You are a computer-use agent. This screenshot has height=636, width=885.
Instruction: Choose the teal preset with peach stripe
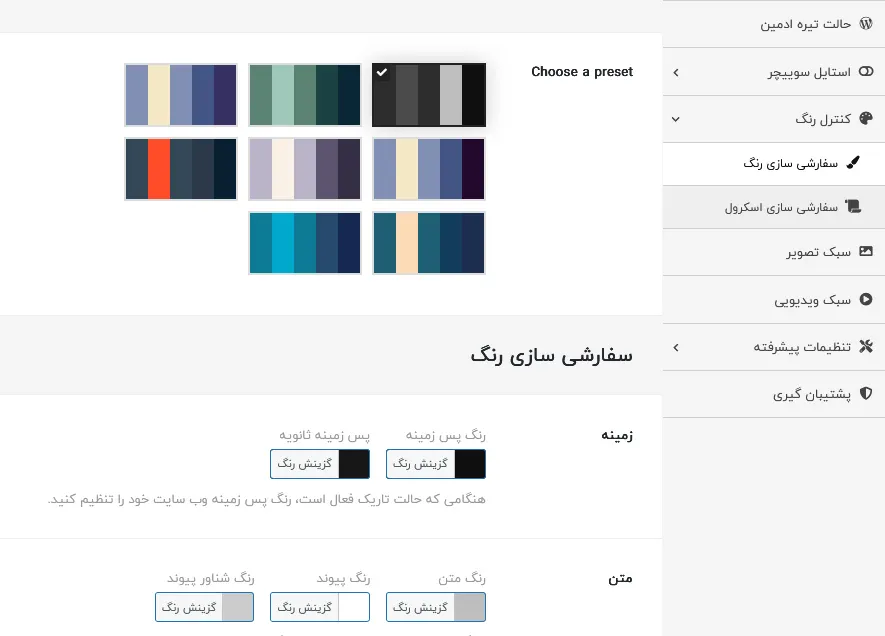[429, 243]
